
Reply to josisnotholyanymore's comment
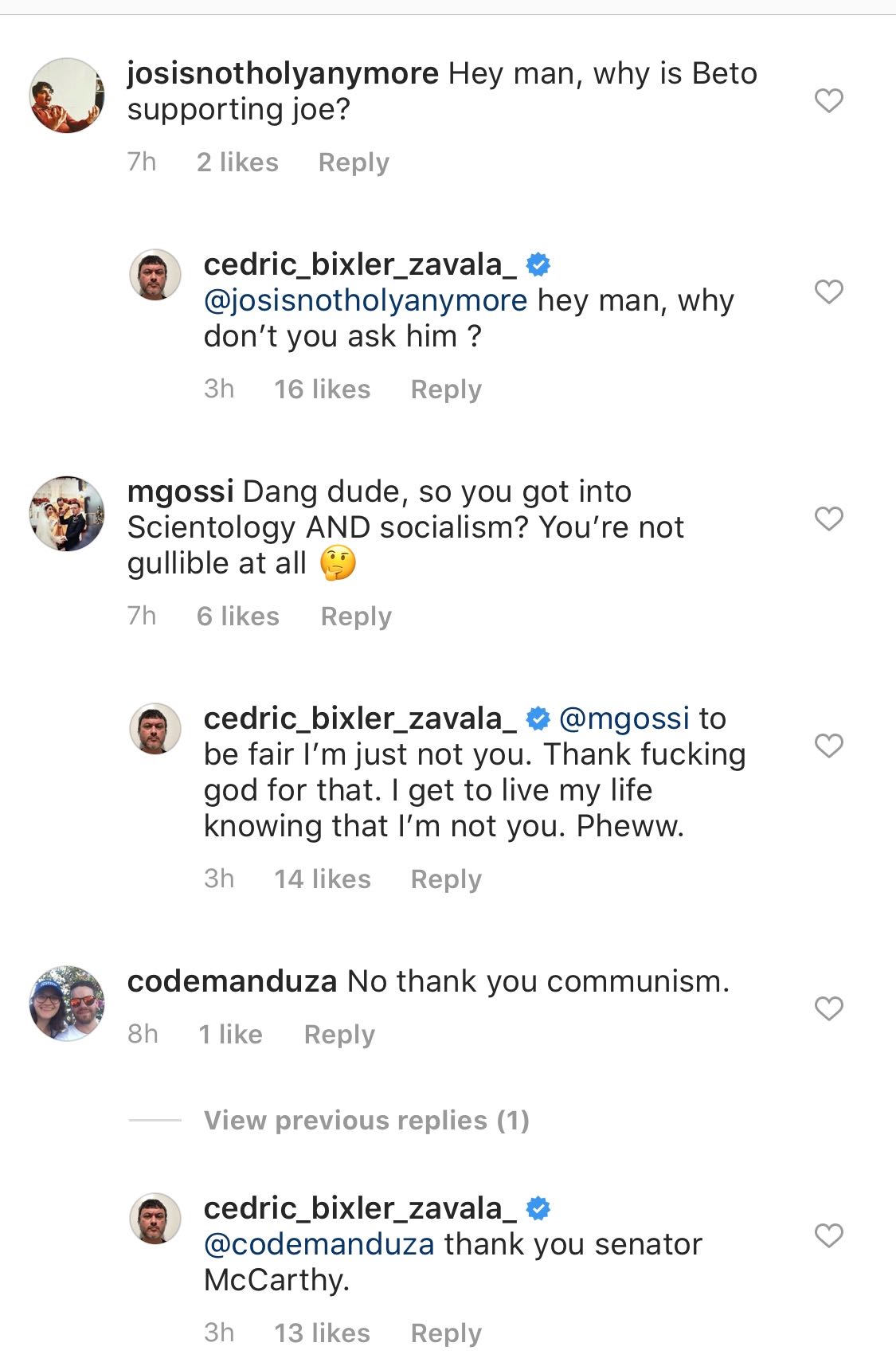pyautogui.click(x=354, y=162)
